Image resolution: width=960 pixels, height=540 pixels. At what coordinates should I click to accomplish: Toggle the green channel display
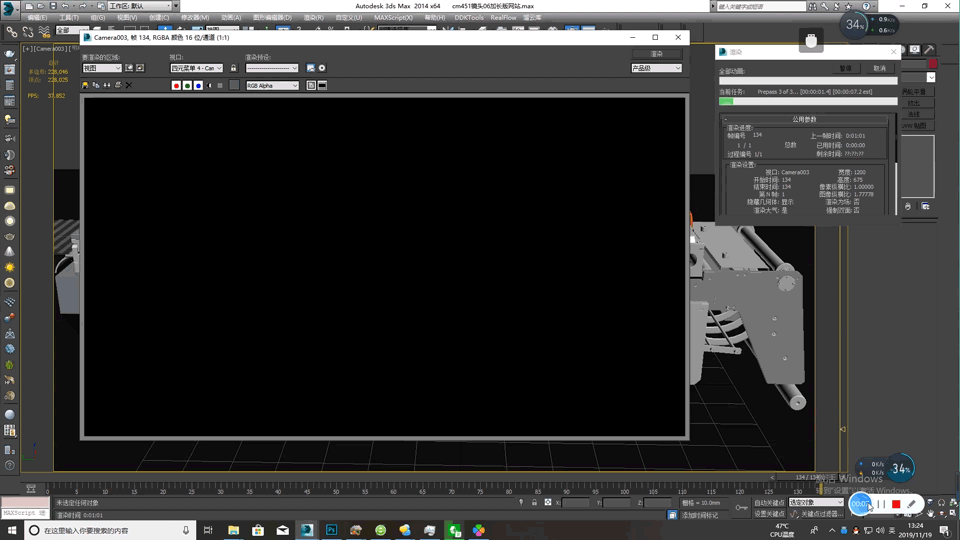coord(187,86)
